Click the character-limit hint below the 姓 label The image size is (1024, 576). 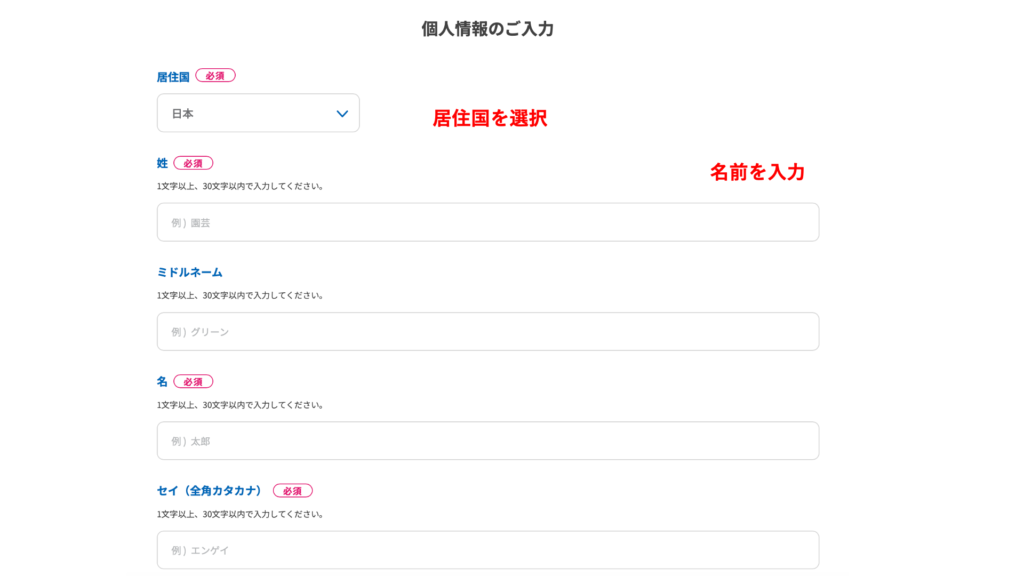click(x=239, y=186)
